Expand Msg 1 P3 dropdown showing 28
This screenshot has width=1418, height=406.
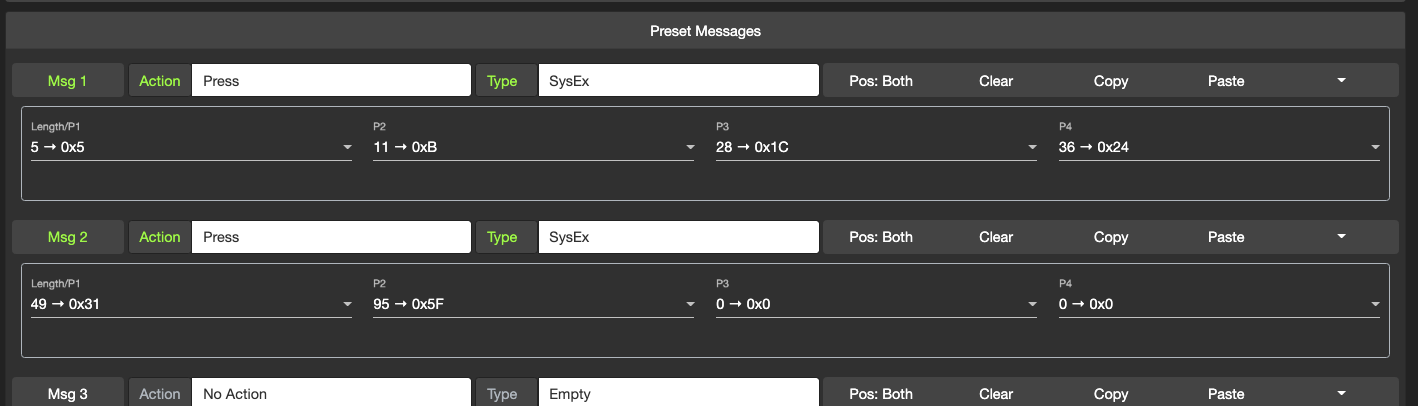[x=876, y=148]
